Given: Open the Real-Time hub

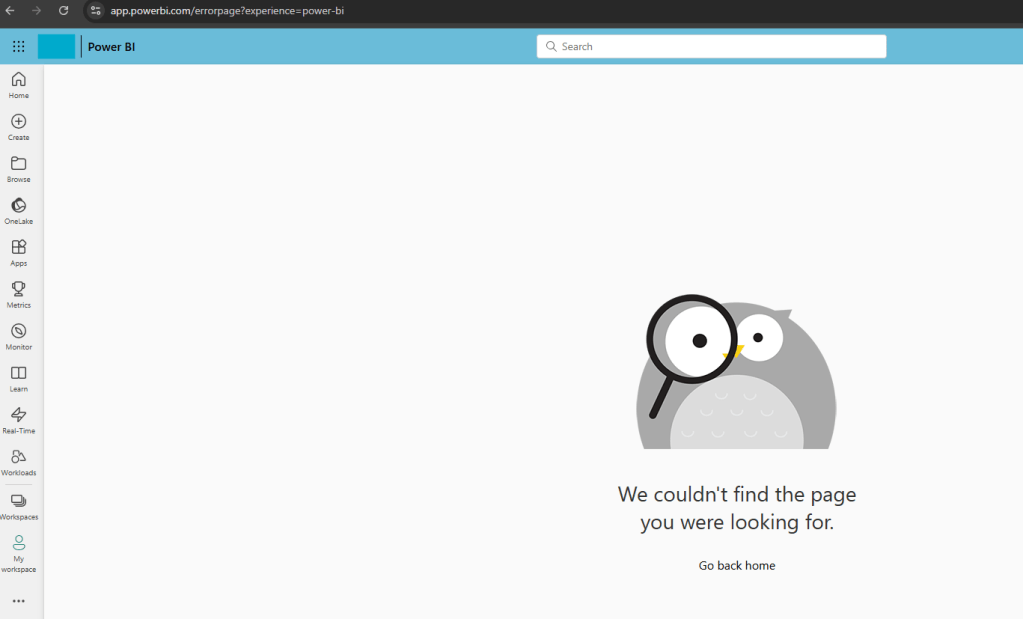Looking at the screenshot, I should 18,421.
